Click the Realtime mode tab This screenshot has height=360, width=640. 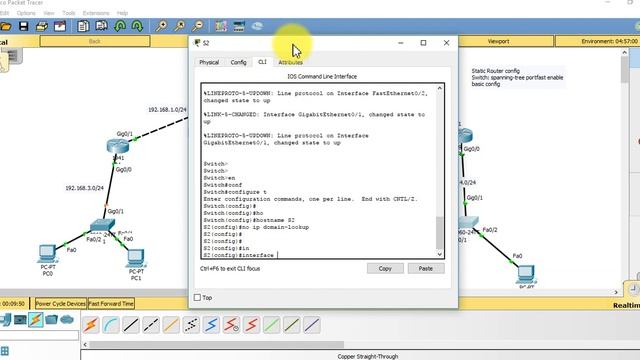pos(626,305)
